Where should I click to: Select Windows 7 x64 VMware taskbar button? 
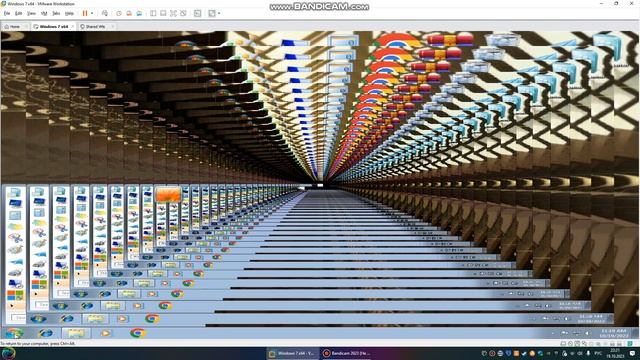point(292,353)
